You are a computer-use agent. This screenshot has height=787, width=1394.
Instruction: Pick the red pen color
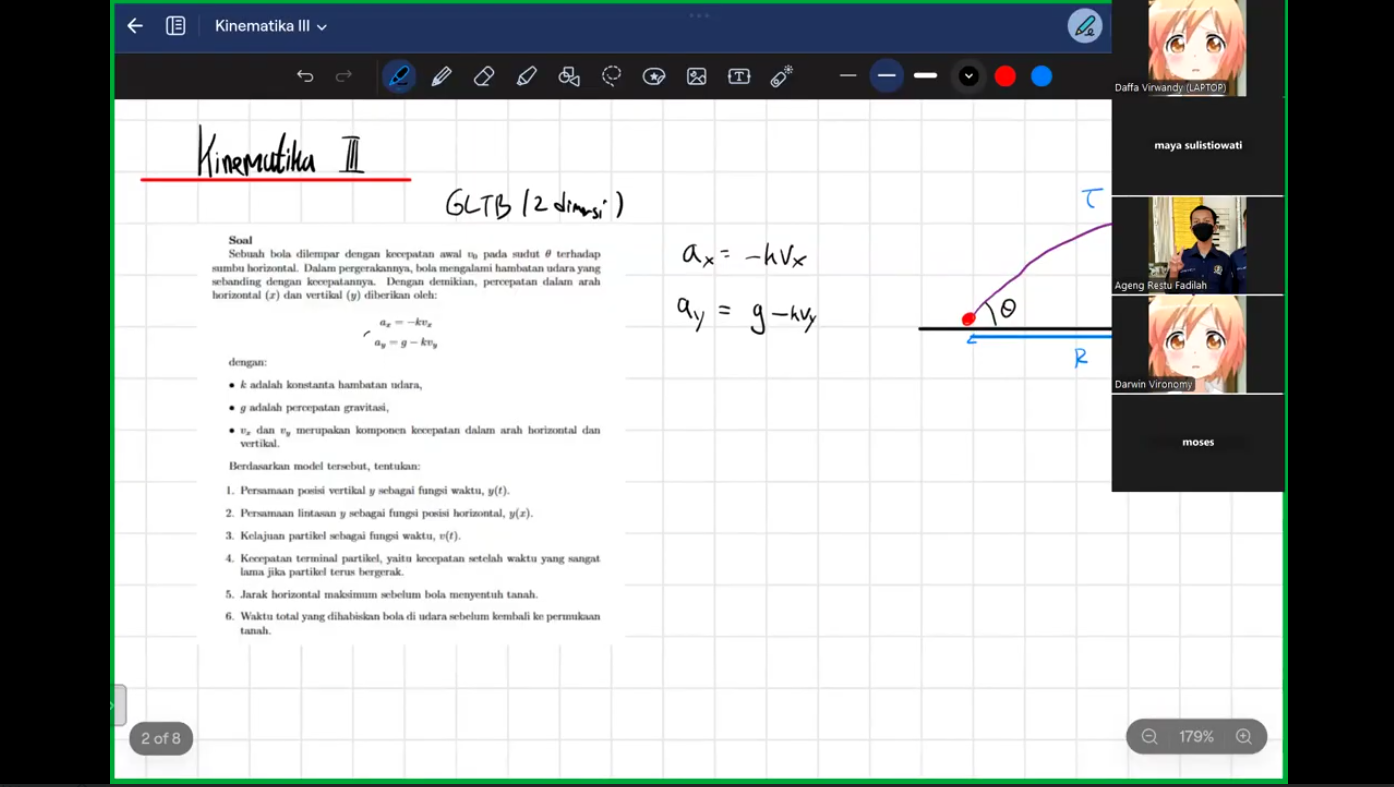click(1005, 76)
